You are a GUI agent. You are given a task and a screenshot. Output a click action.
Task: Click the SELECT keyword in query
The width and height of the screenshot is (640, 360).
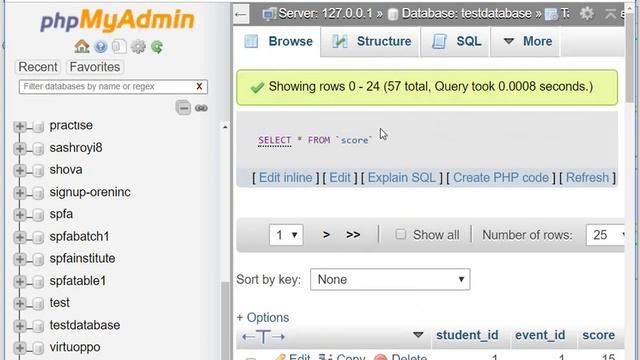[x=275, y=140]
